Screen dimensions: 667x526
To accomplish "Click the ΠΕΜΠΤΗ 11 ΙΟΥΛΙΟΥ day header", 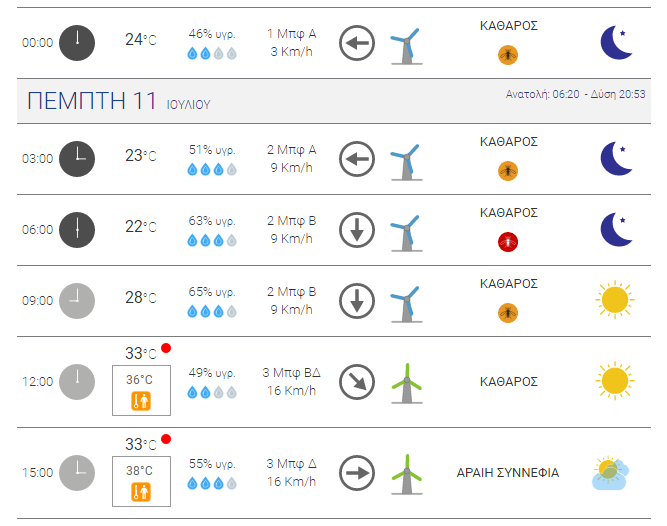I will 119,101.
